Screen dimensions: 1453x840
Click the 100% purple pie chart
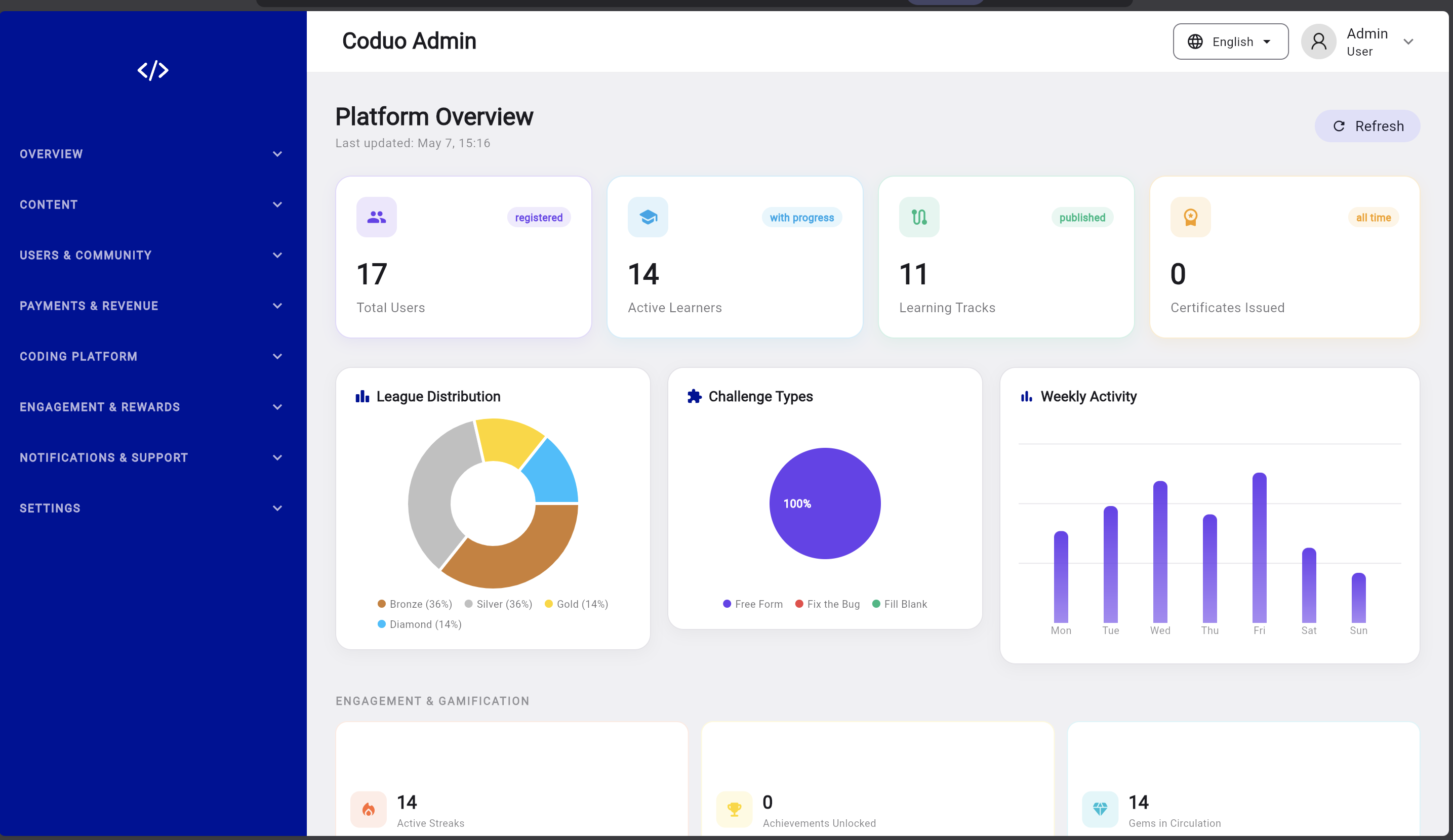coord(825,503)
